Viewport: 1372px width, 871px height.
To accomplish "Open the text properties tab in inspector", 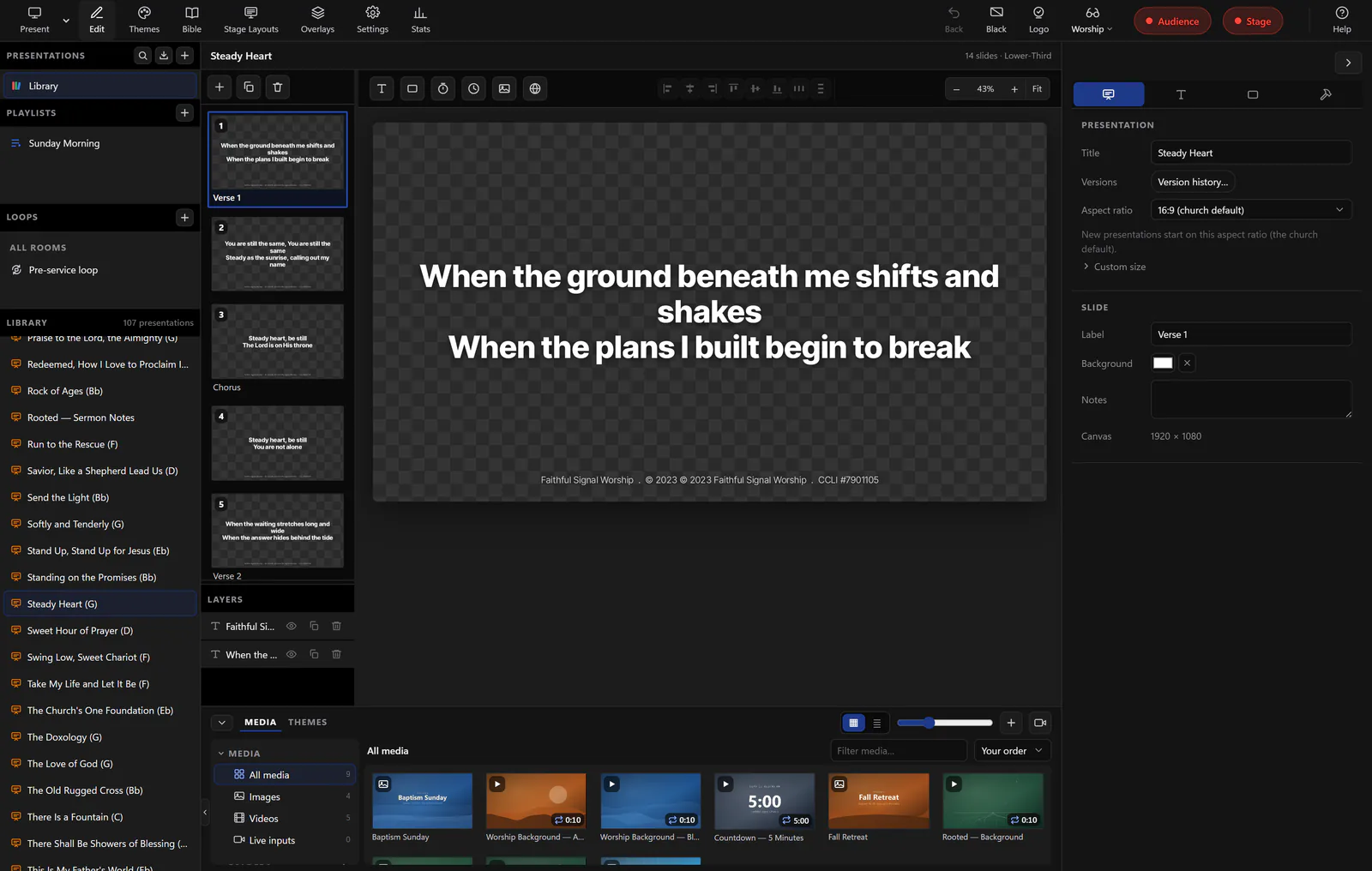I will pos(1181,94).
